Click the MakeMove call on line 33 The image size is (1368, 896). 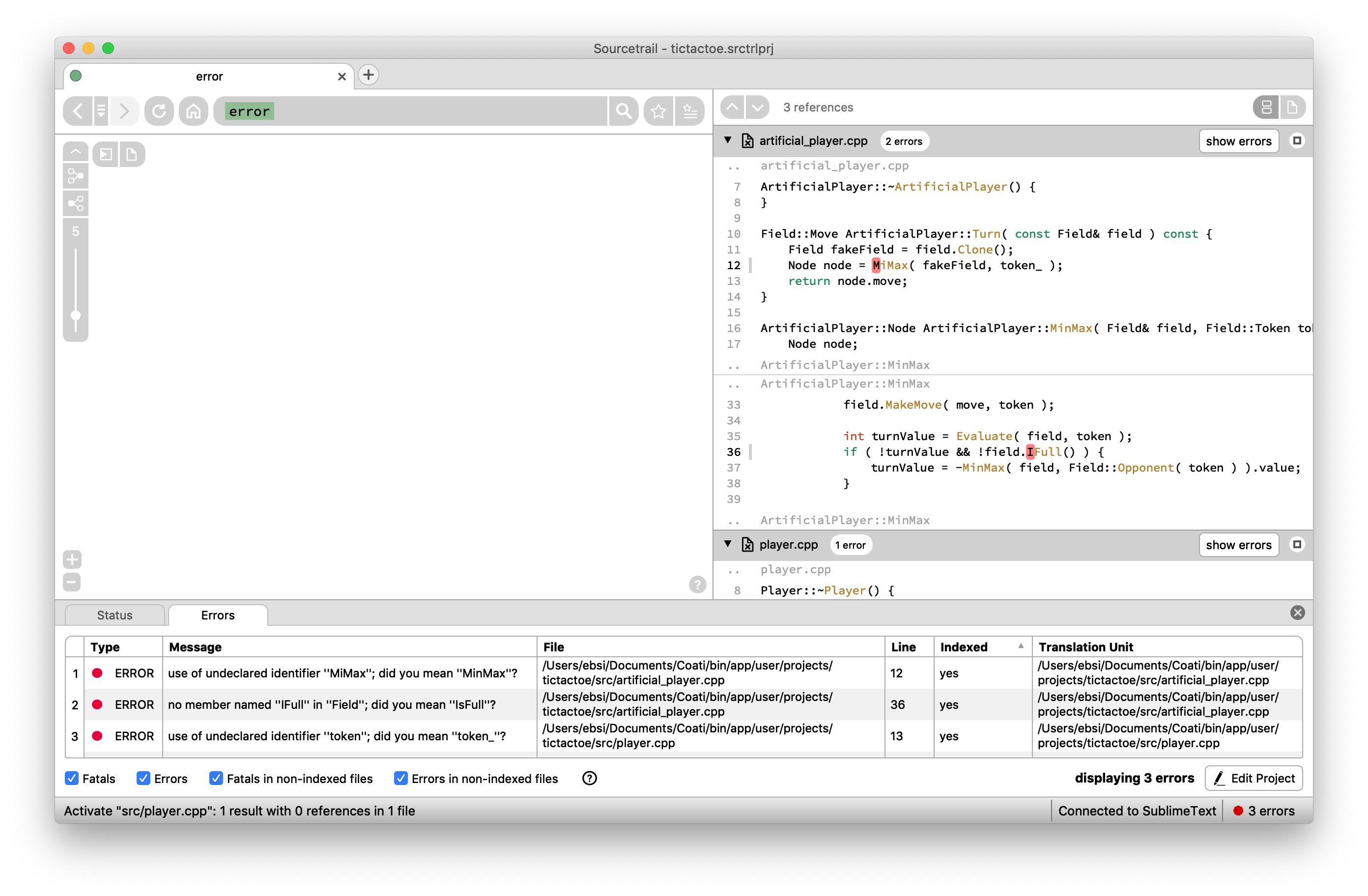click(x=913, y=405)
